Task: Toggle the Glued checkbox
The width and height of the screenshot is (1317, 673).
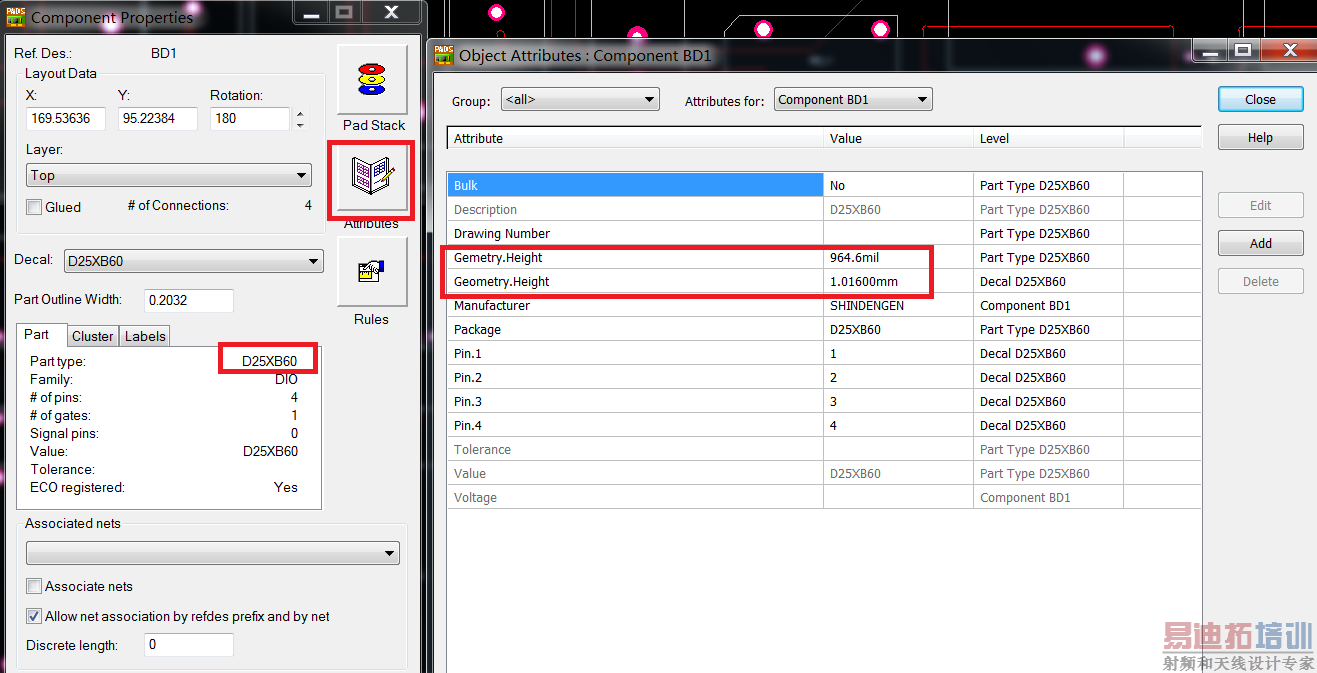Action: click(34, 207)
